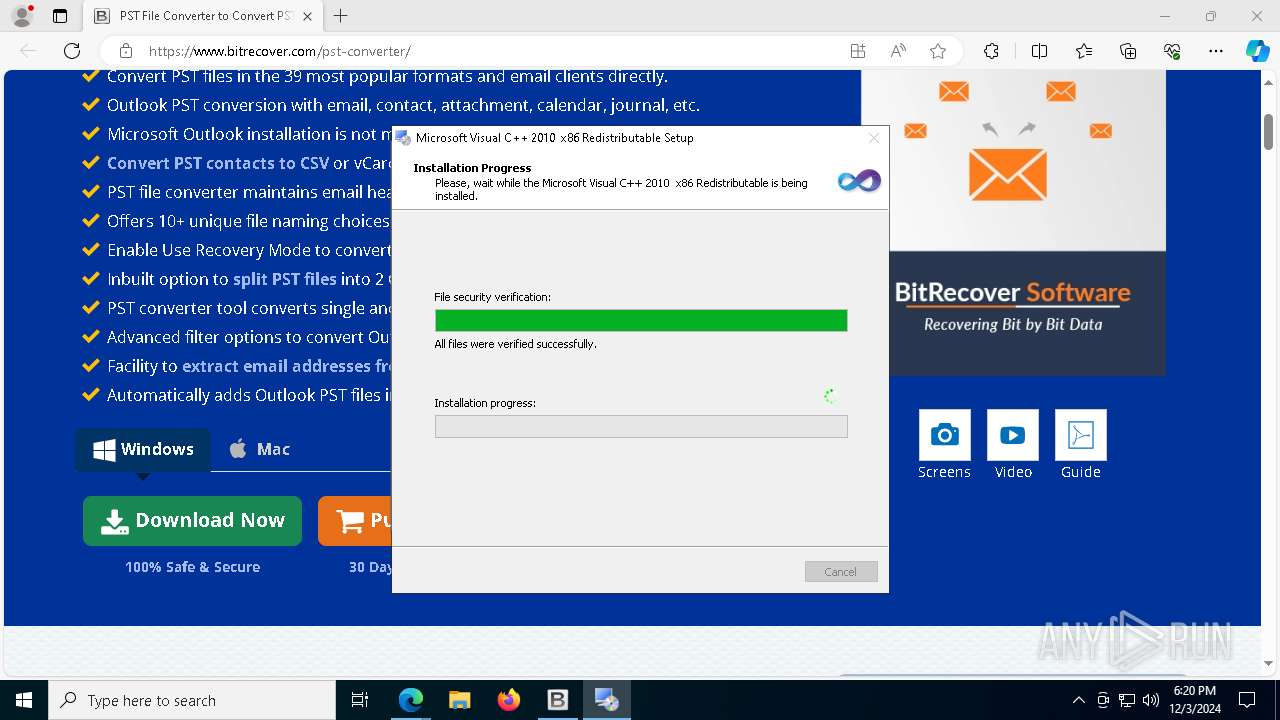
Task: Click the setup dialog title bar icon
Action: click(404, 138)
